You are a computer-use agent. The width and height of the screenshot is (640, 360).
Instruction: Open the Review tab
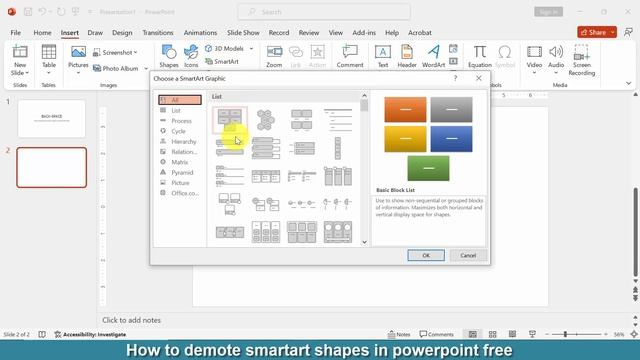309,33
